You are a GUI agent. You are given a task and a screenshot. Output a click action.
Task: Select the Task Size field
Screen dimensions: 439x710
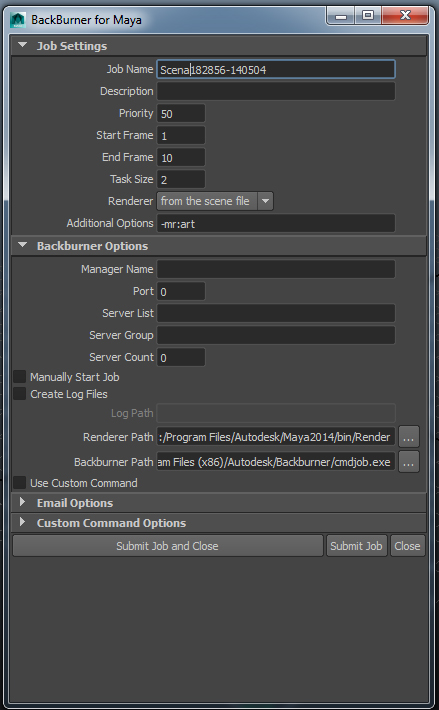click(181, 180)
